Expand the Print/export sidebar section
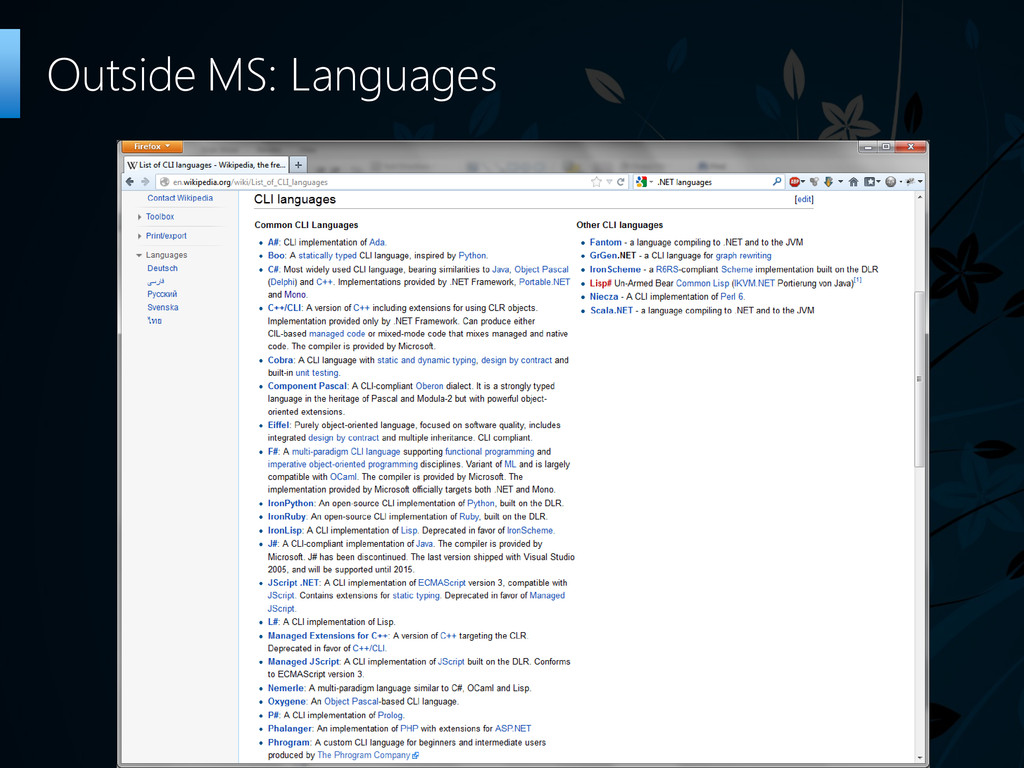The width and height of the screenshot is (1024, 768). tap(166, 236)
